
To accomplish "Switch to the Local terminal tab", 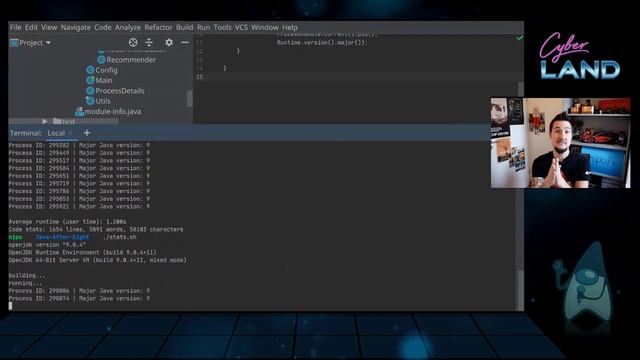I will [x=56, y=133].
